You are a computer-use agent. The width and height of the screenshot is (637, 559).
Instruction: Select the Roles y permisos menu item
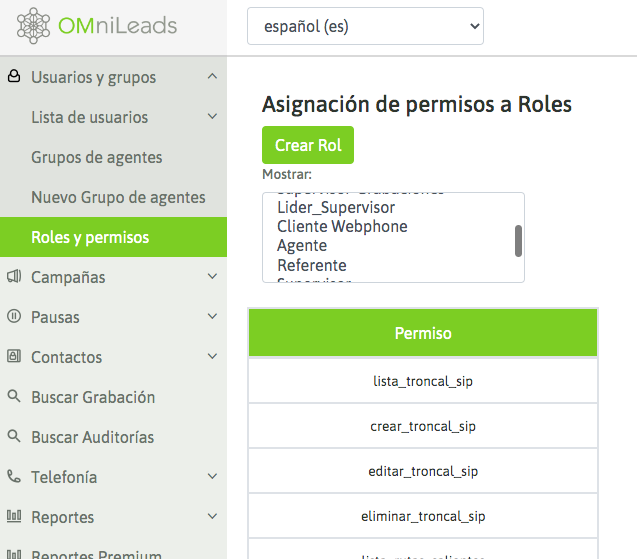[90, 237]
